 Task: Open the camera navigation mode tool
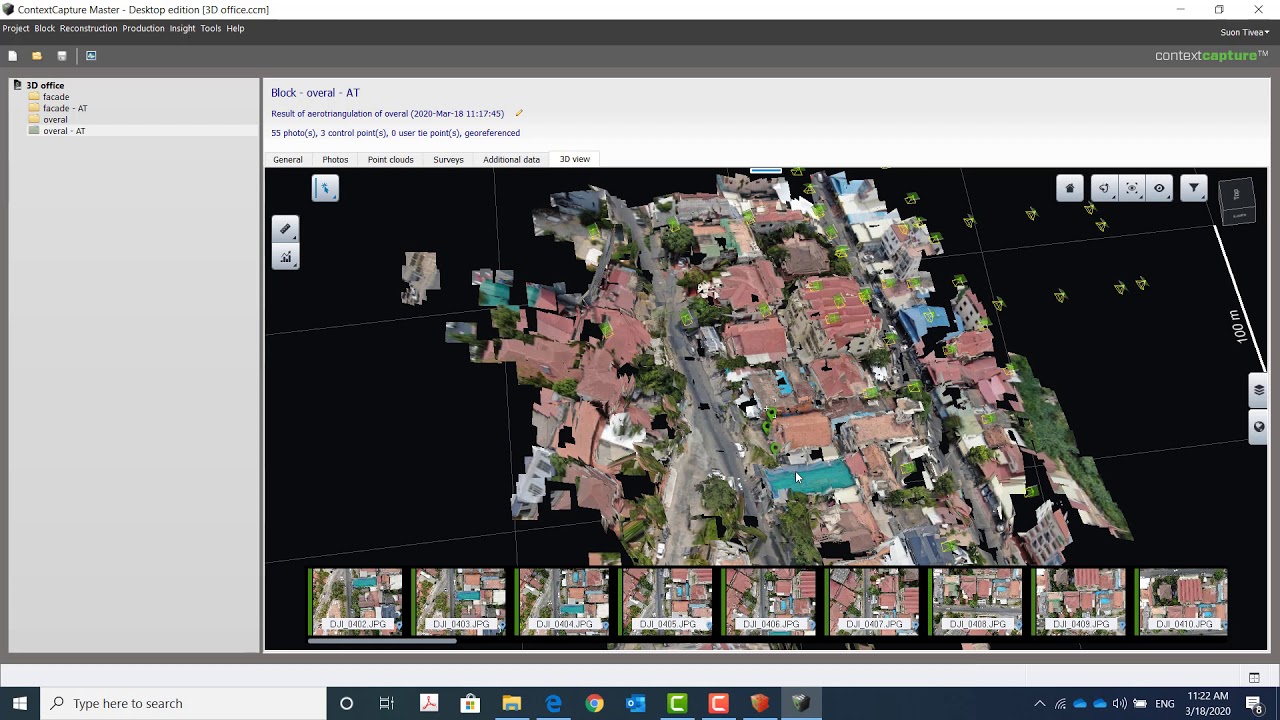[1104, 188]
